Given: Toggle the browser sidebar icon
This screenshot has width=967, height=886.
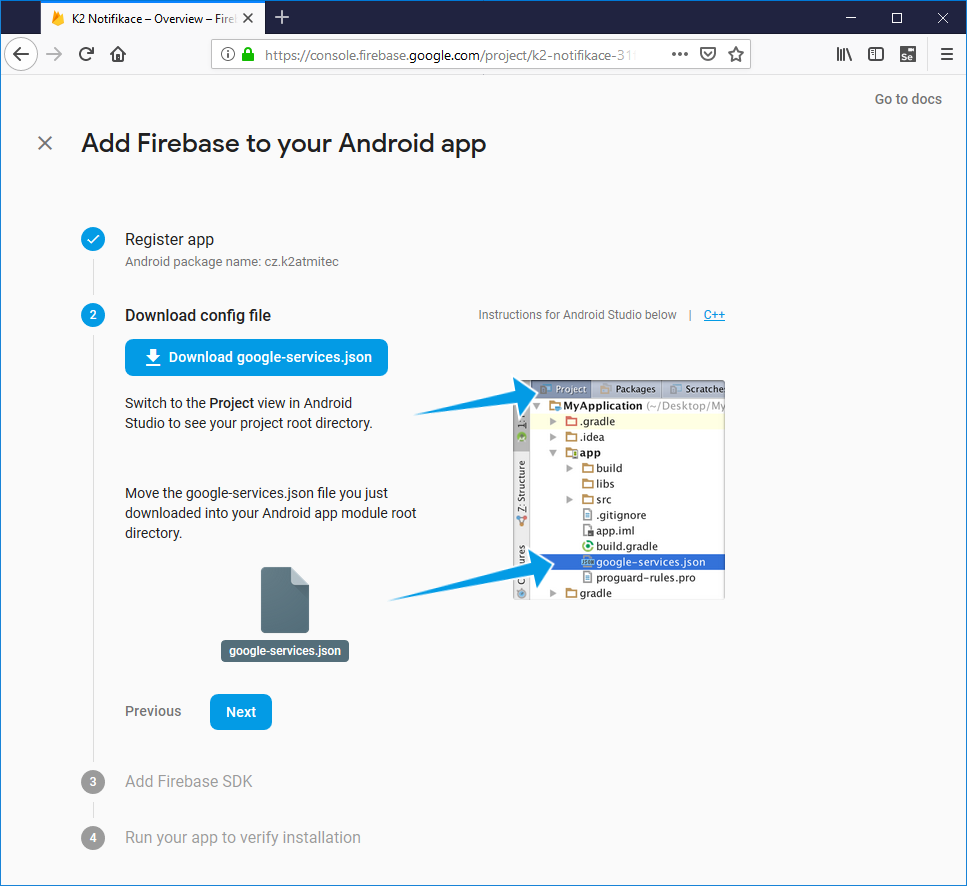Looking at the screenshot, I should pos(876,54).
